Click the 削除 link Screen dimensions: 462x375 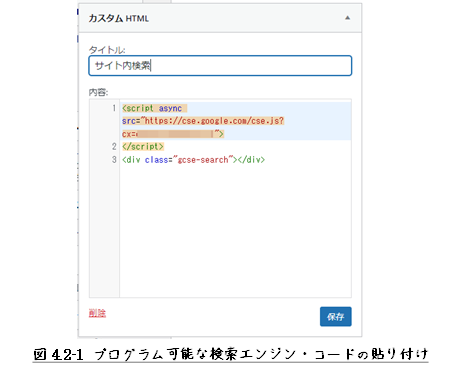pyautogui.click(x=97, y=313)
